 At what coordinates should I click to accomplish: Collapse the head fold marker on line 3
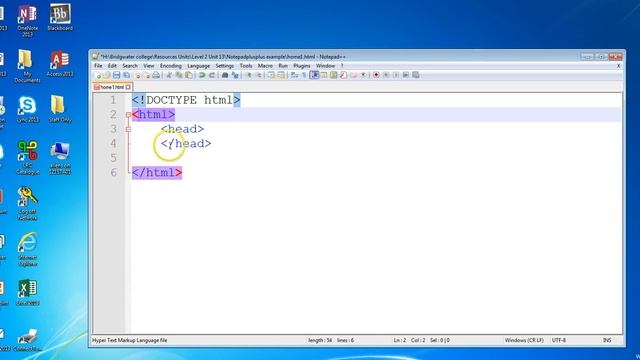[128, 129]
